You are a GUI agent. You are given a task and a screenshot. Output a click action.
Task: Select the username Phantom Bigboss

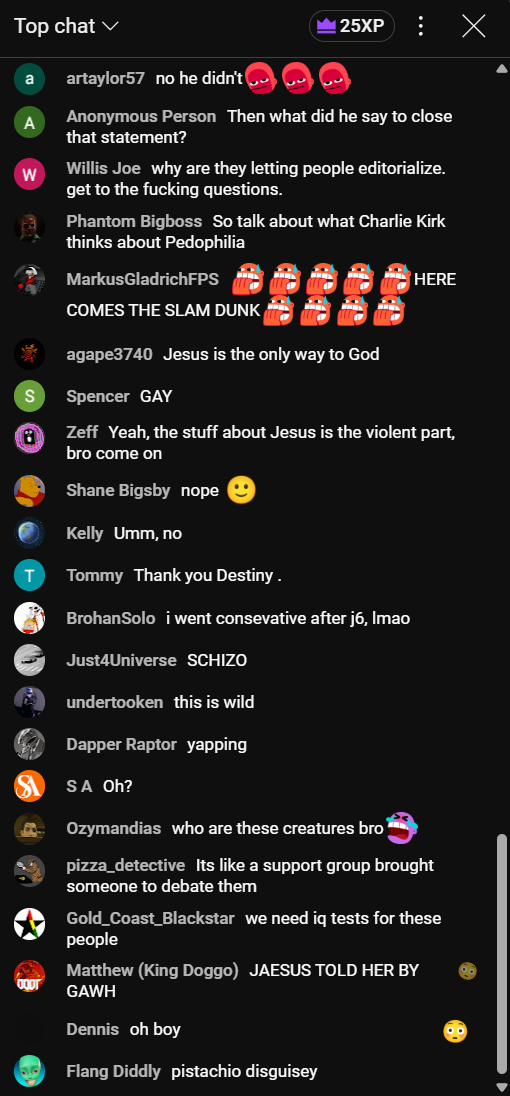(134, 221)
